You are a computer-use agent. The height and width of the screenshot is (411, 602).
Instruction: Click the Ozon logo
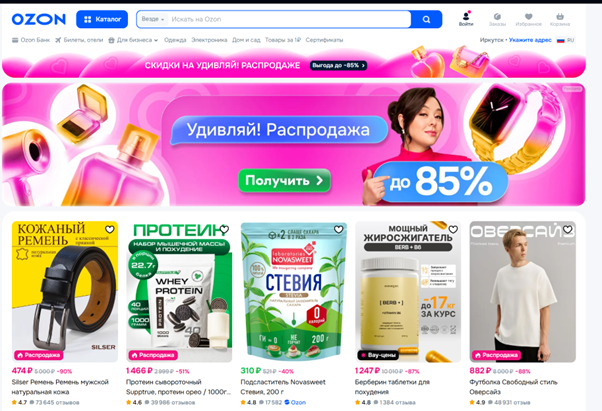tap(39, 19)
